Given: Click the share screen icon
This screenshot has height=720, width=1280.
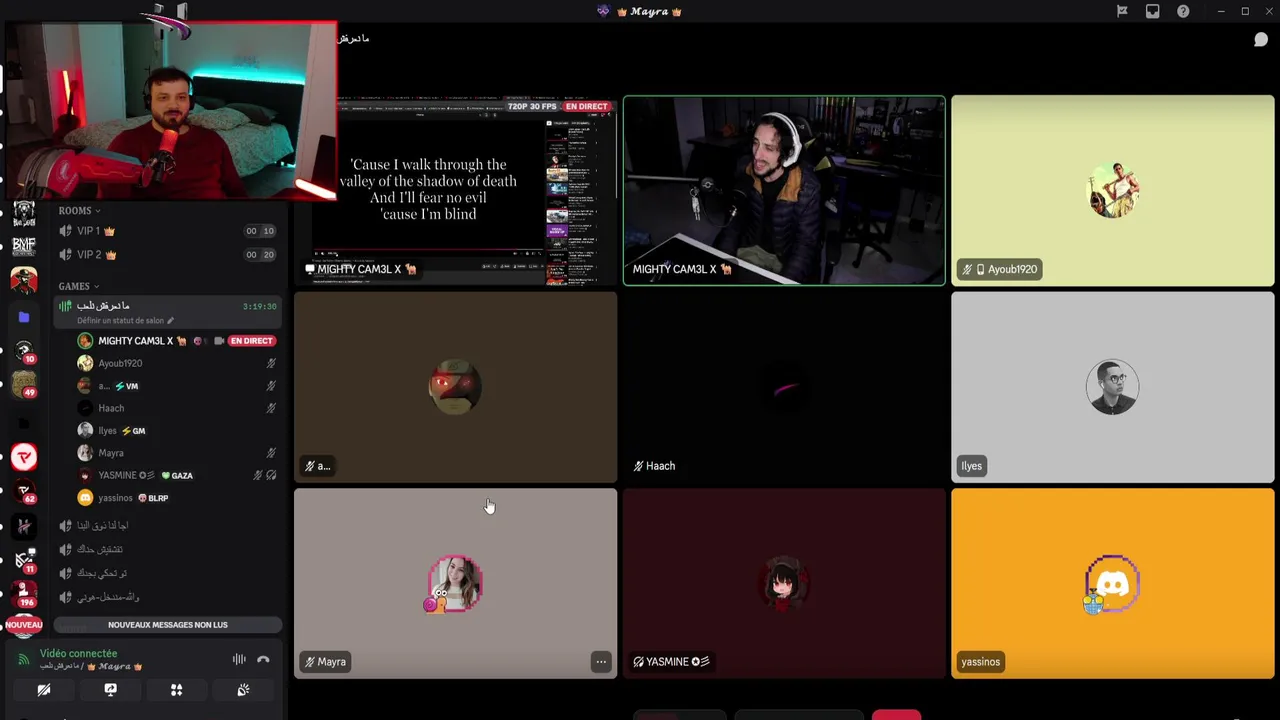Looking at the screenshot, I should pos(110,690).
